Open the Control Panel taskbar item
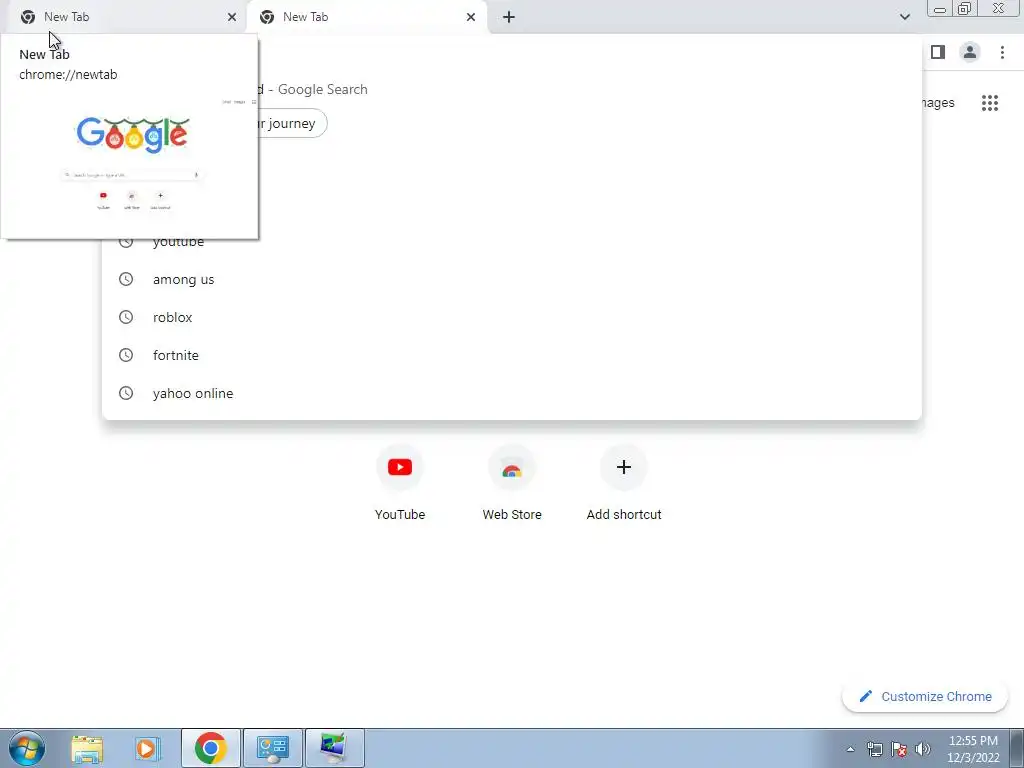The width and height of the screenshot is (1024, 768). [x=273, y=748]
